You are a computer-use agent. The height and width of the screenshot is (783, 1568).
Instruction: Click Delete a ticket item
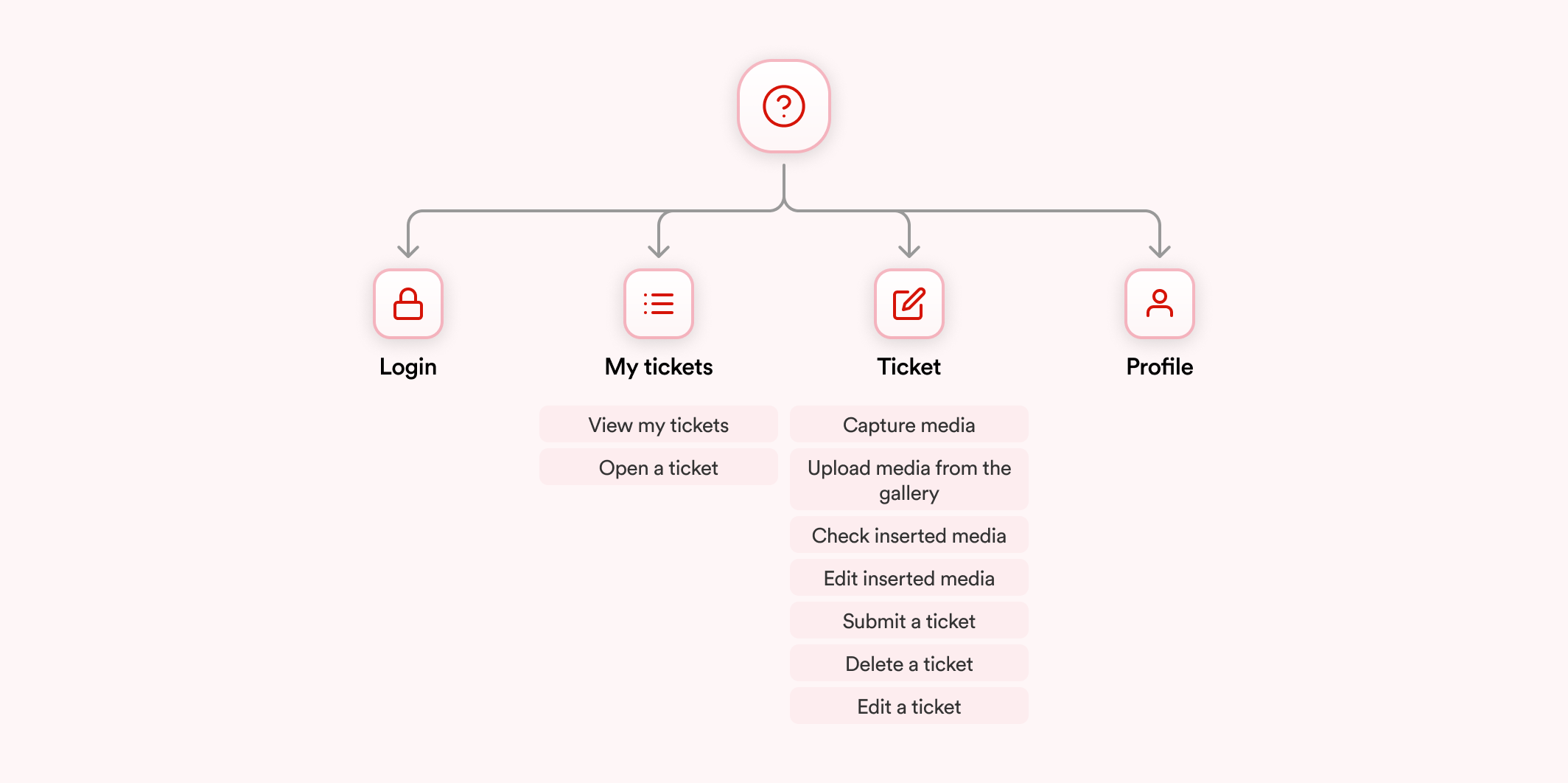click(x=909, y=664)
